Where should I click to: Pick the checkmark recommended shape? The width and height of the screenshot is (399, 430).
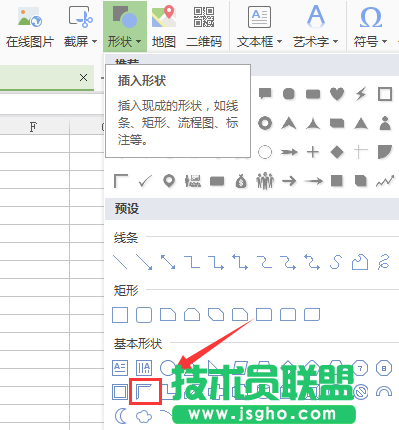pyautogui.click(x=145, y=181)
